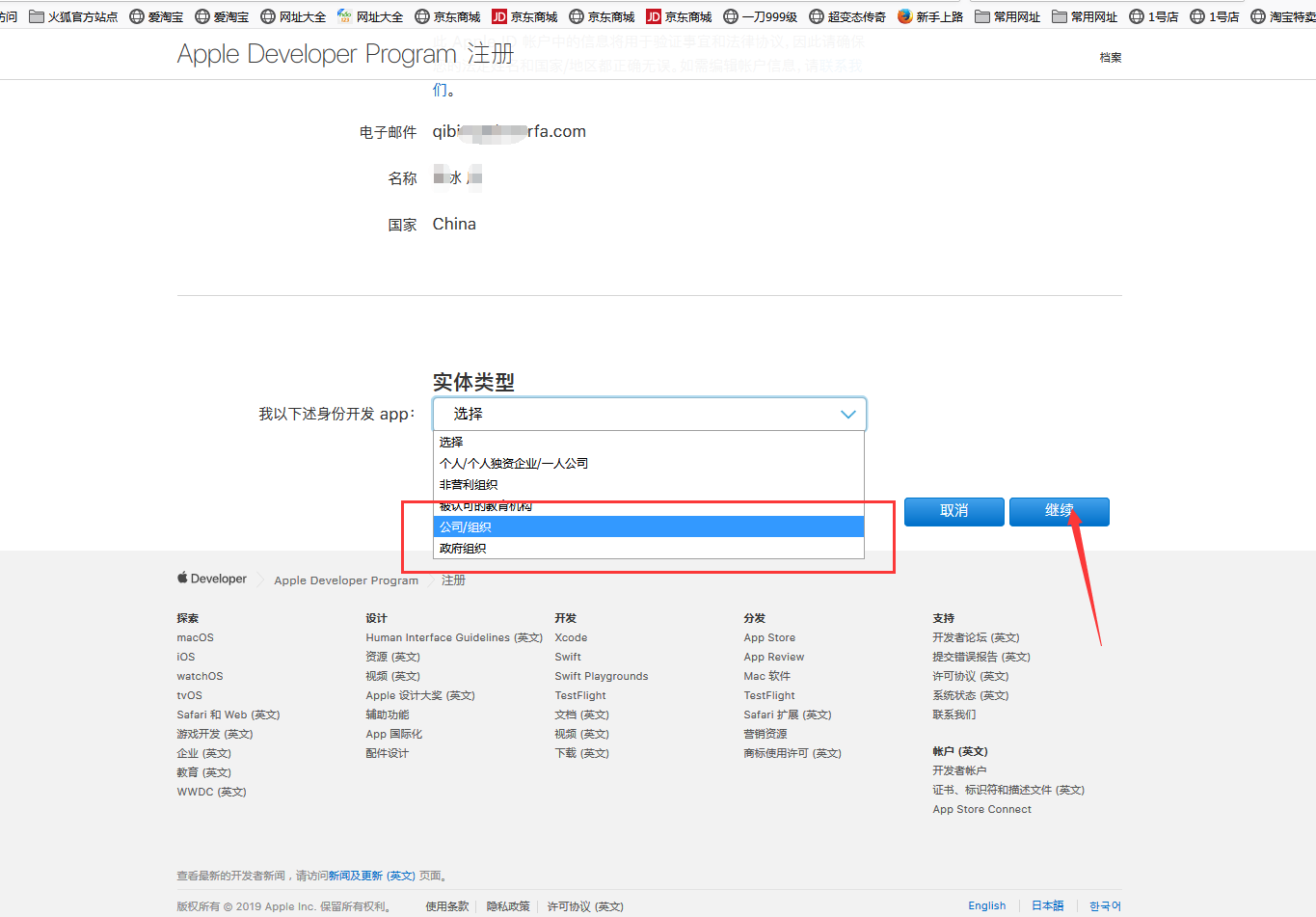1316x917 pixels.
Task: Open the iOS footer link
Action: pyautogui.click(x=185, y=657)
